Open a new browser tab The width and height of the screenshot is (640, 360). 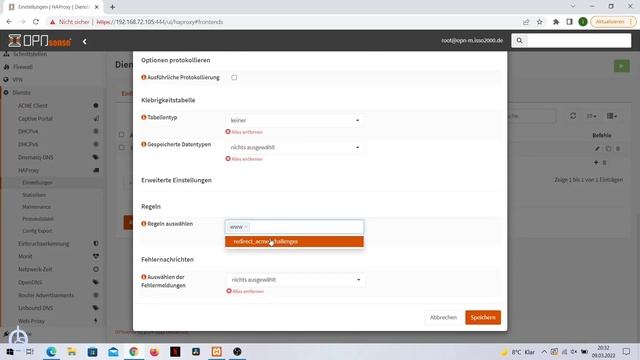pos(112,7)
